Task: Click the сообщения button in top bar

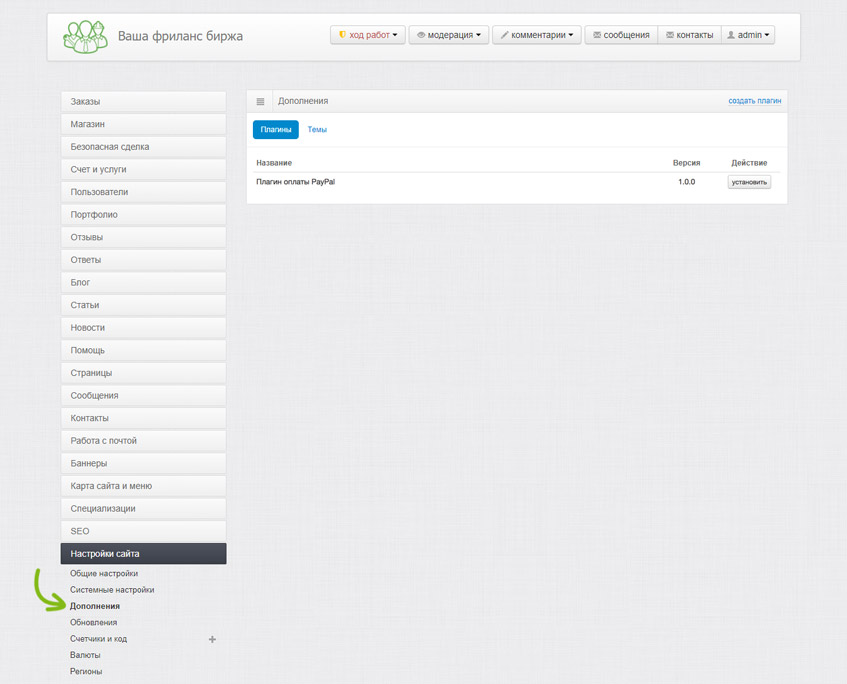Action: (621, 35)
